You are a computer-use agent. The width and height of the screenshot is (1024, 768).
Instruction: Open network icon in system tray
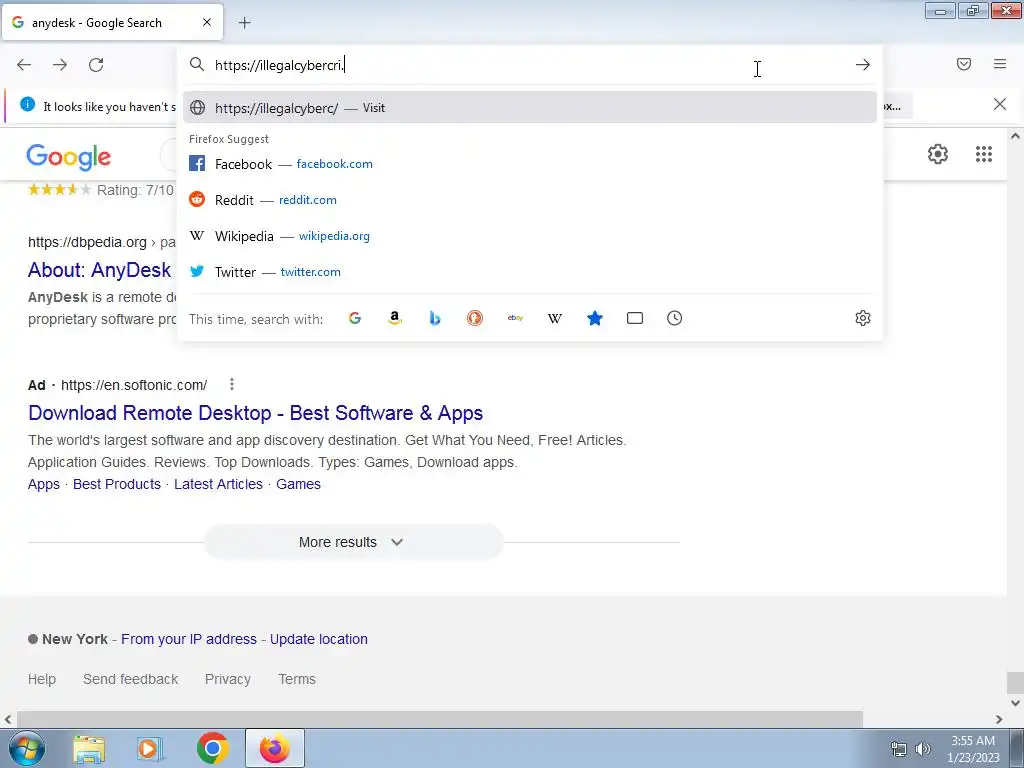click(899, 749)
